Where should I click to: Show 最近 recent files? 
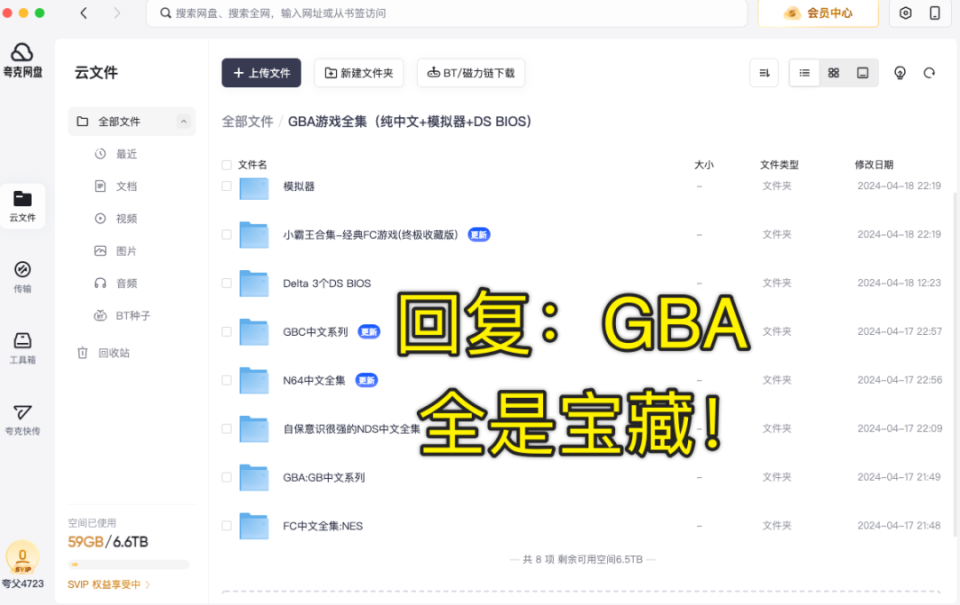[x=116, y=154]
